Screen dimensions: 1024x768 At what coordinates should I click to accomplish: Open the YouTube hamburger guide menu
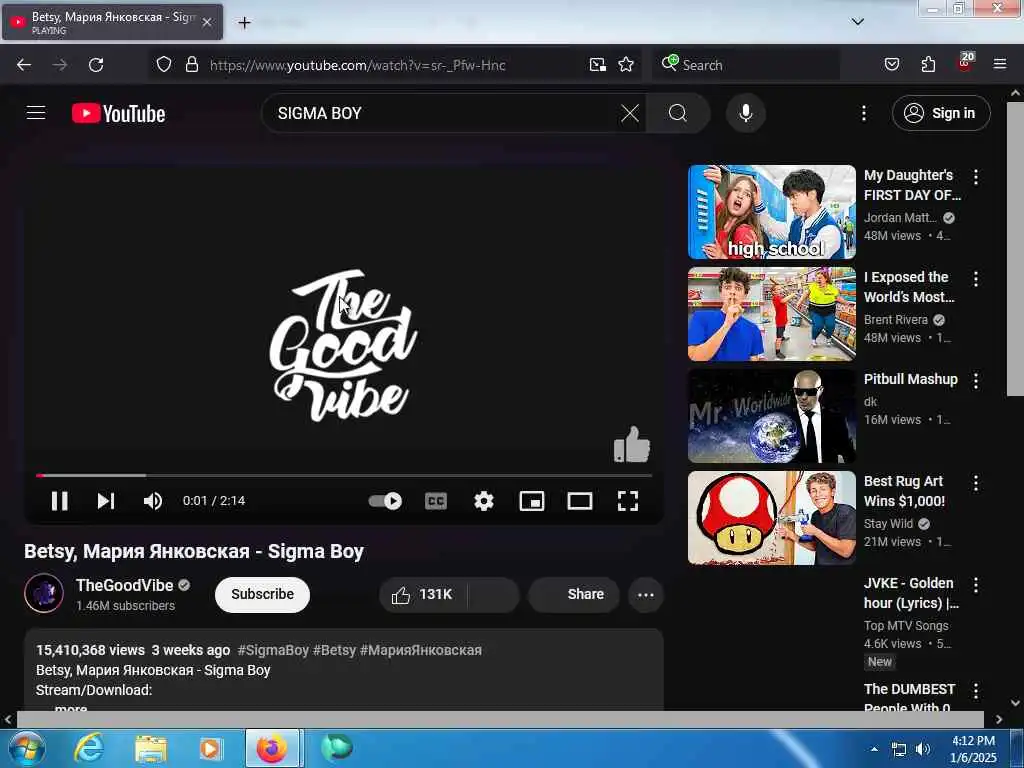click(36, 113)
